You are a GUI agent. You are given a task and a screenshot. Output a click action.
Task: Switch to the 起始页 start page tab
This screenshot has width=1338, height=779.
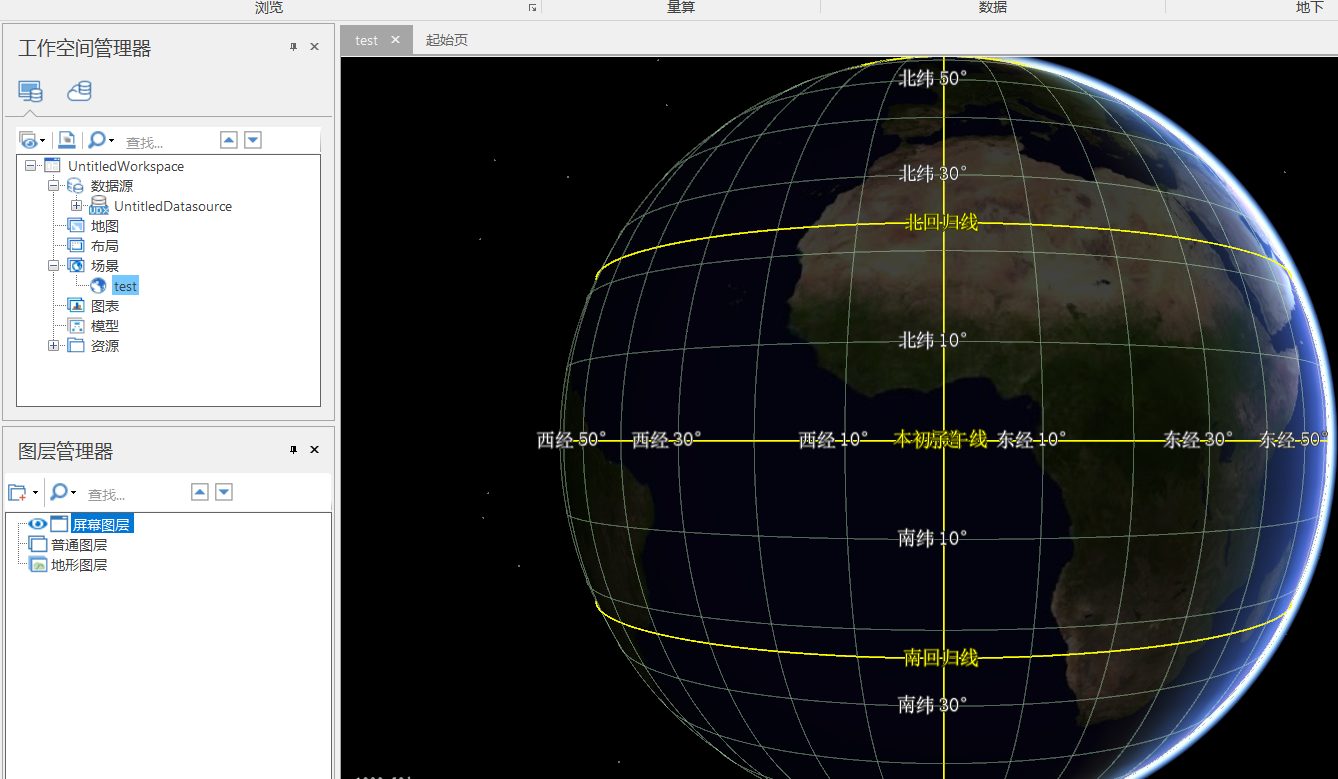coord(447,40)
